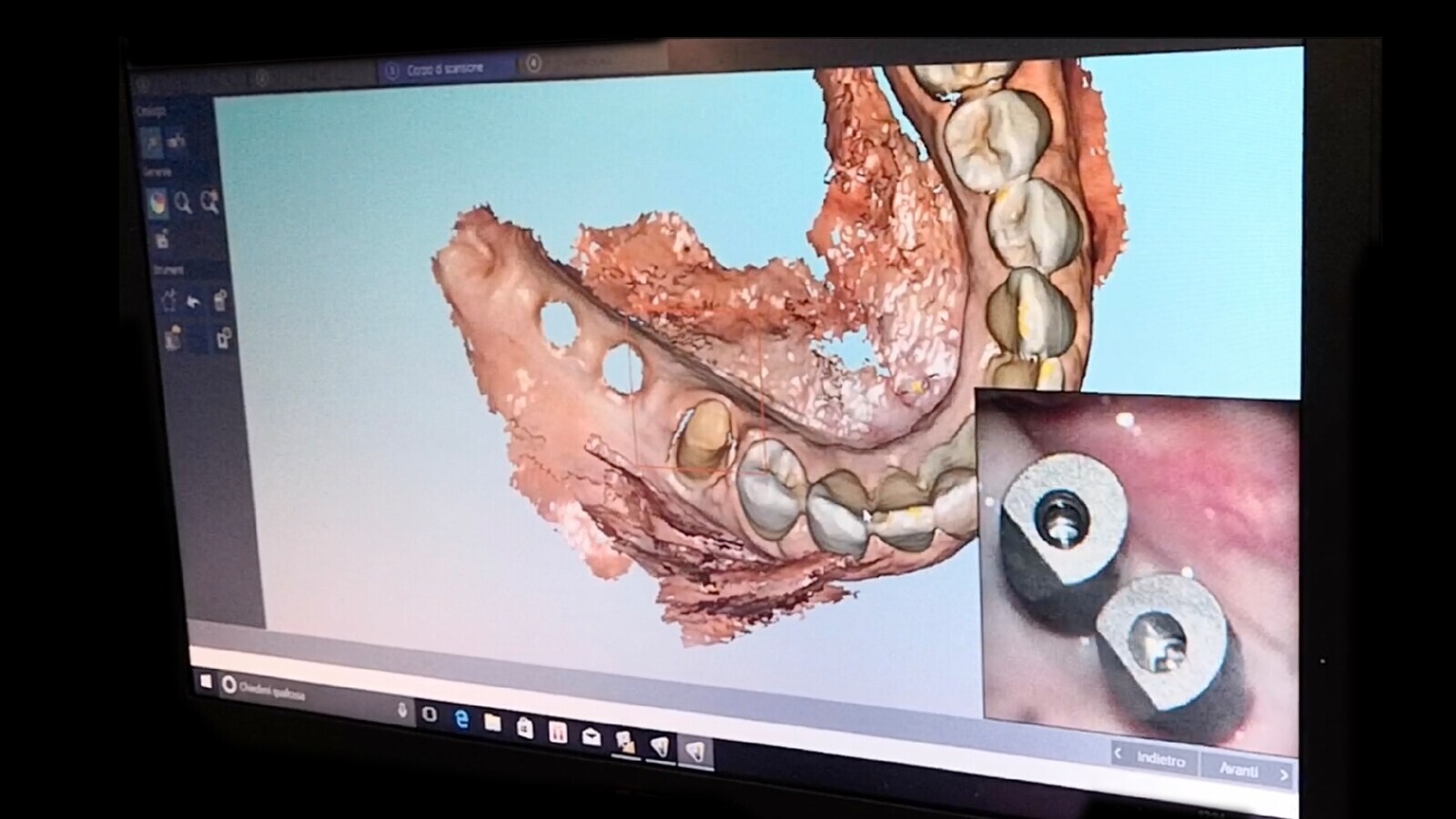1456x819 pixels.
Task: Select the lower jaw catalog icon
Action: [x=152, y=141]
